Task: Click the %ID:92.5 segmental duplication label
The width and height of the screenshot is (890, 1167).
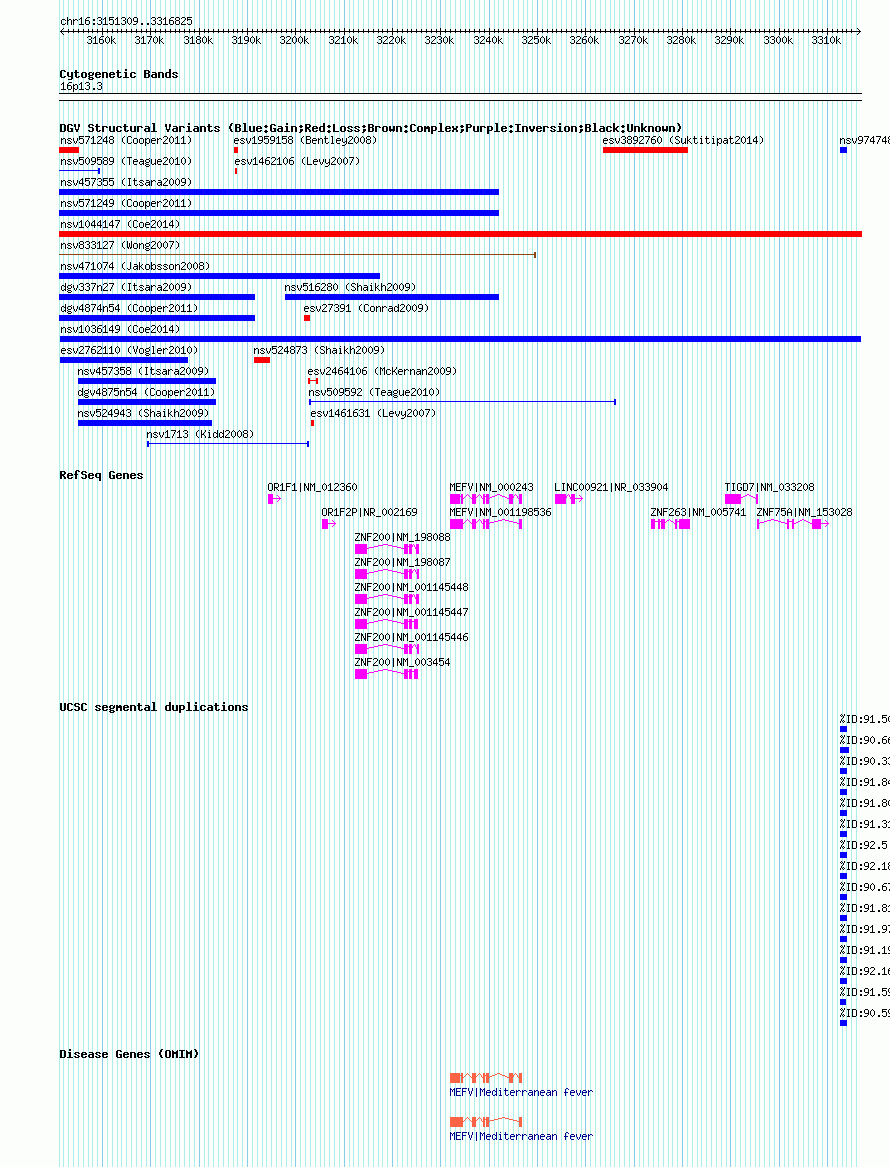Action: tap(864, 845)
